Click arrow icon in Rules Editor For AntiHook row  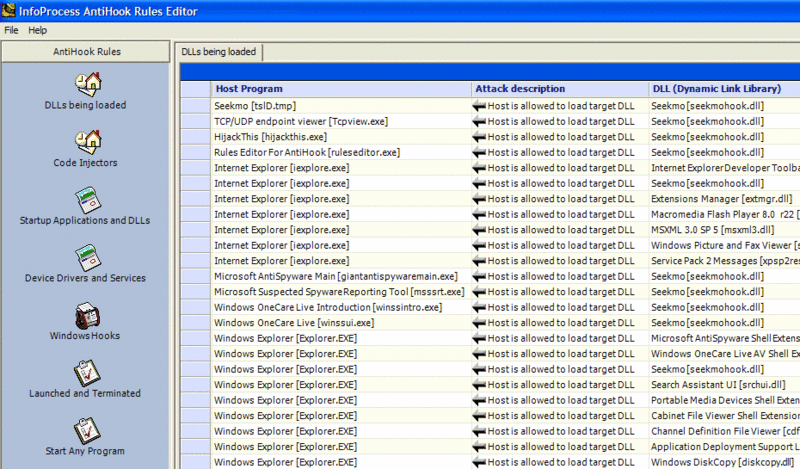point(479,153)
